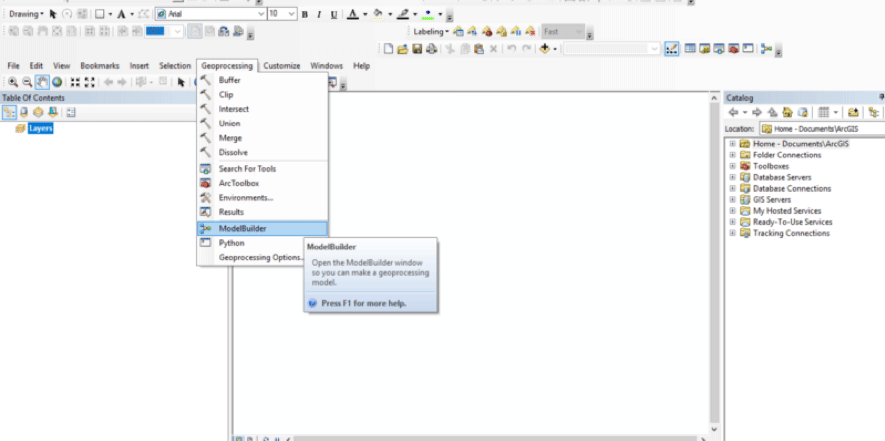Open the Bookmarks menu
Viewport: 885px width, 441px height.
[x=100, y=66]
